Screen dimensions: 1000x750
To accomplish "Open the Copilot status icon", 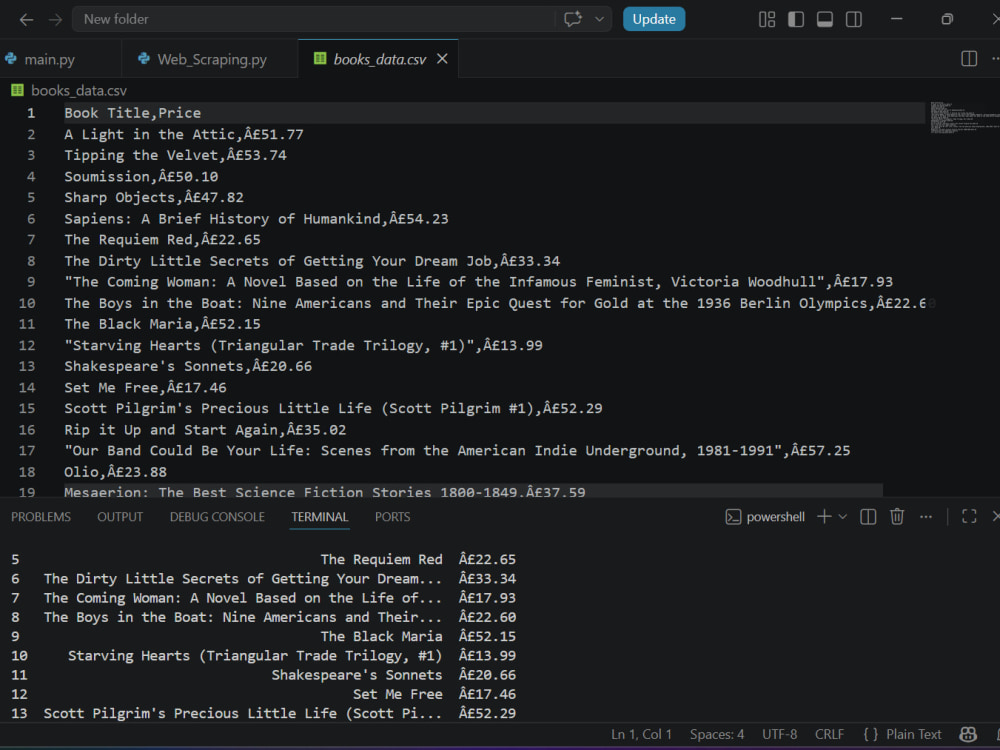I will pos(968,735).
